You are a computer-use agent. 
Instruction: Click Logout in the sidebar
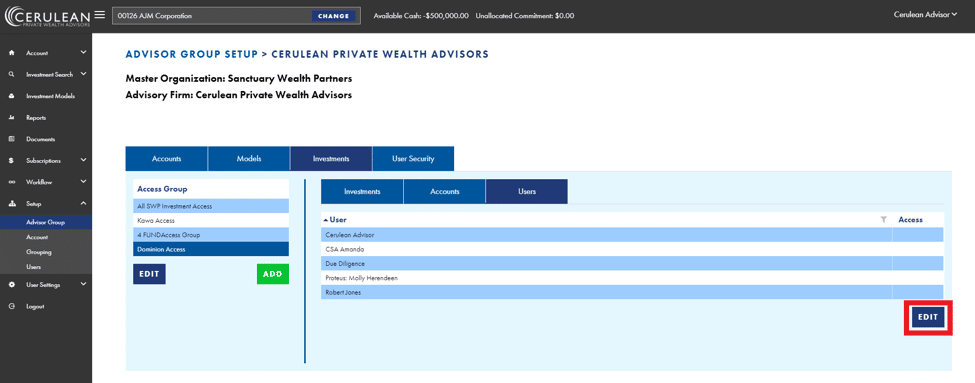click(35, 307)
